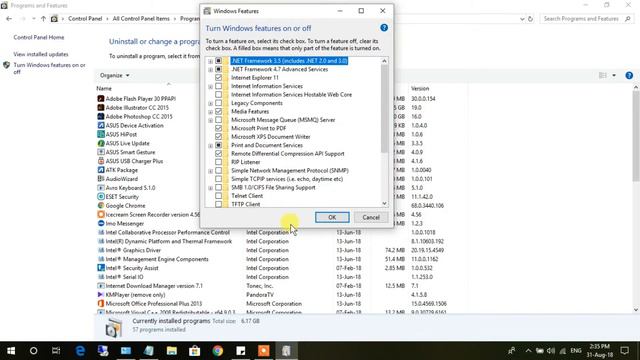Open View installed updates link
This screenshot has height=360, width=640.
point(41,54)
